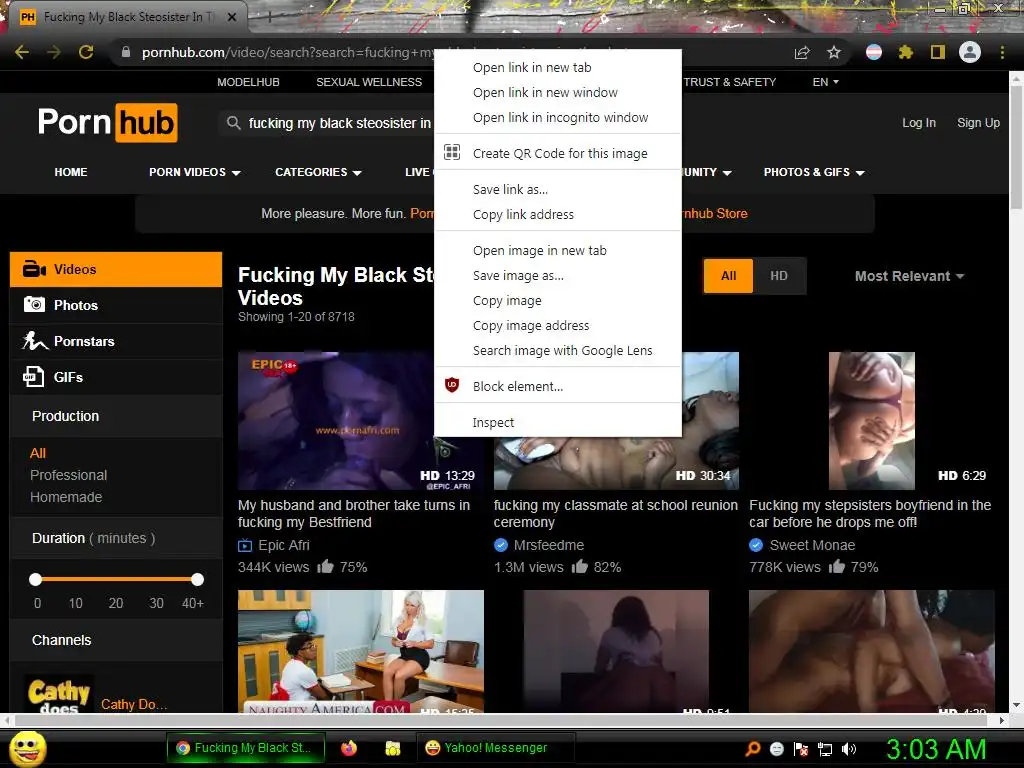This screenshot has width=1024, height=768.
Task: Filter Production by Homemade
Action: (66, 498)
